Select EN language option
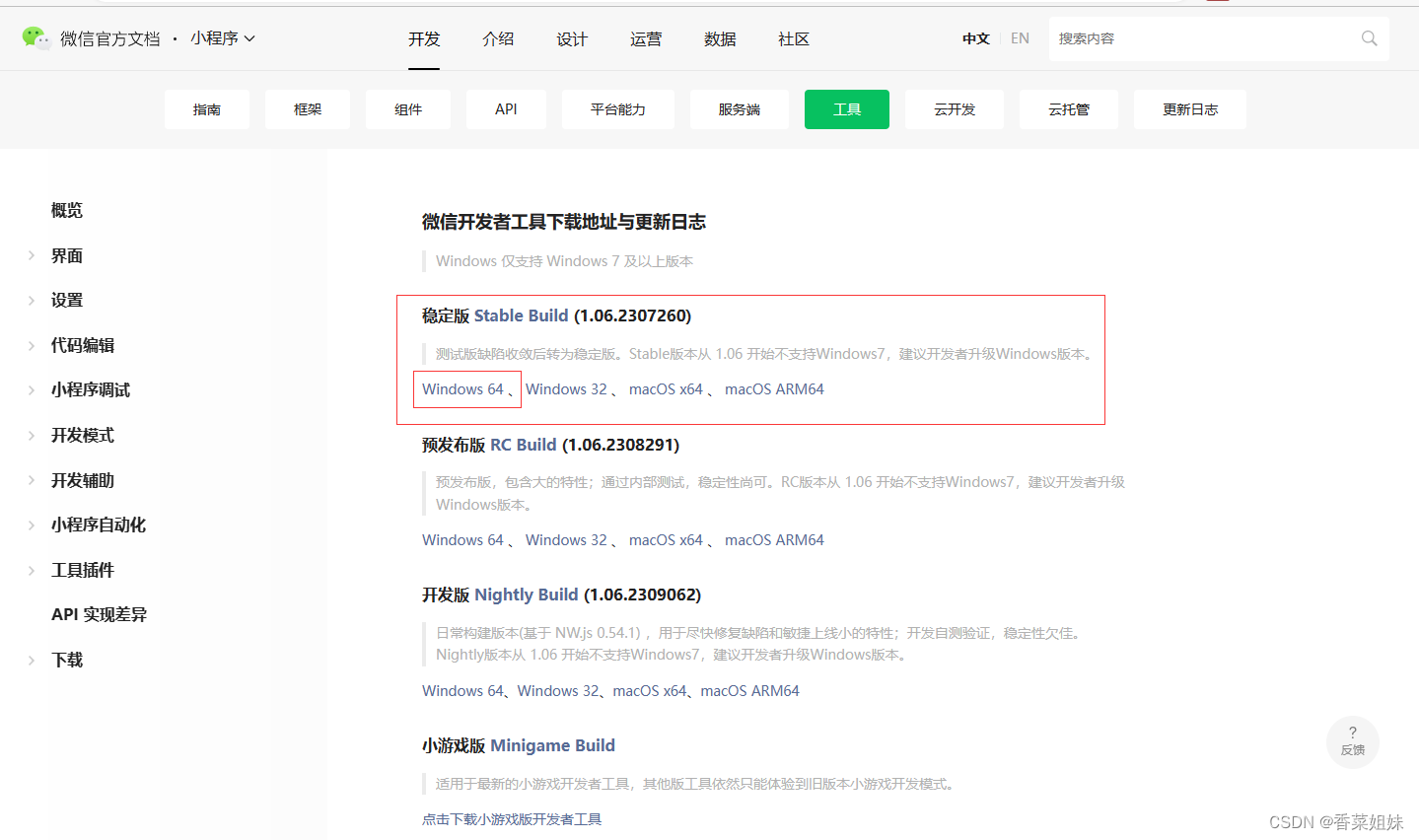 point(1020,38)
